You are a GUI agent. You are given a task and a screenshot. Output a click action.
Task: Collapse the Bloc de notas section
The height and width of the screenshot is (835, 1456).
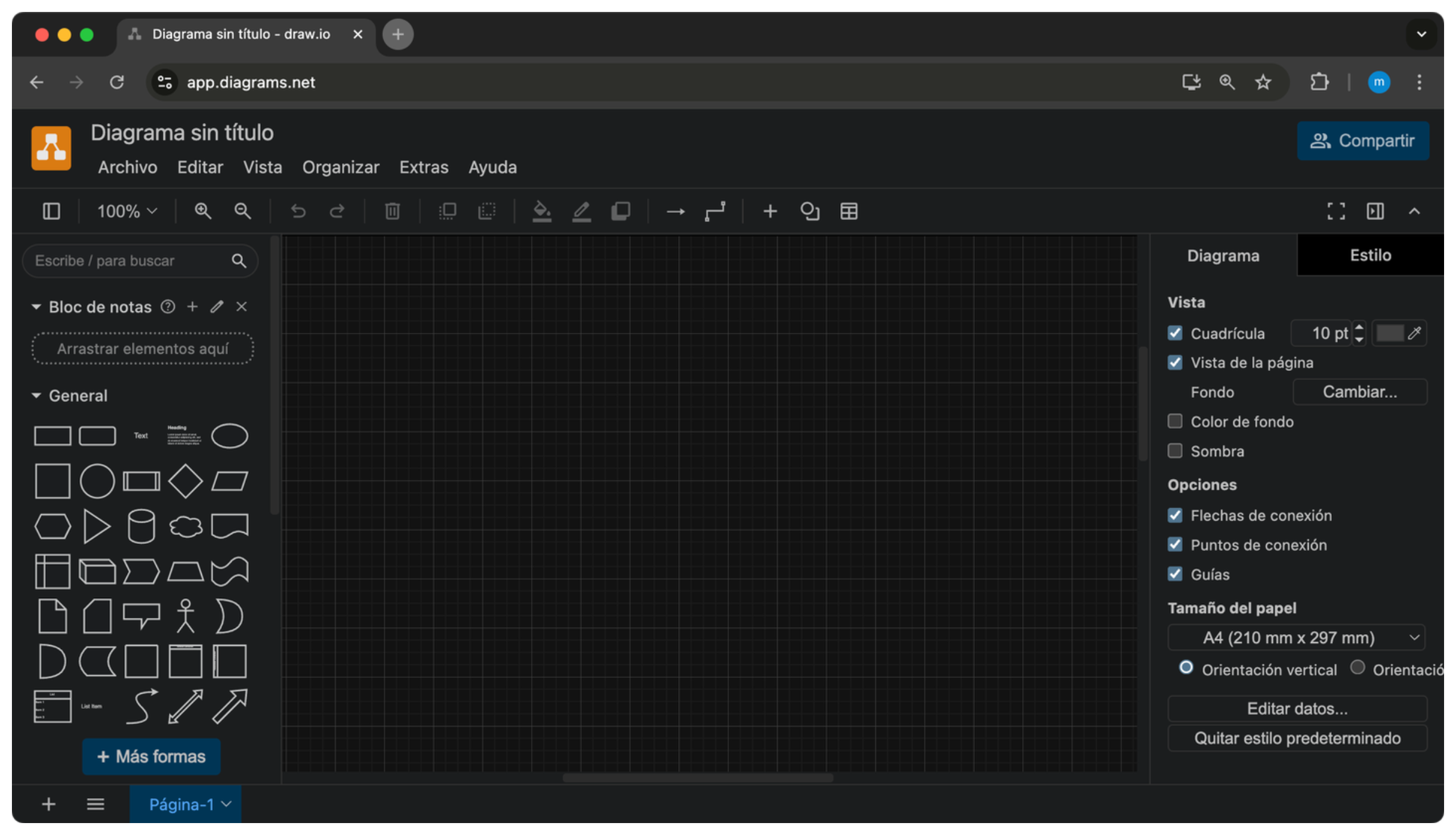[x=36, y=307]
